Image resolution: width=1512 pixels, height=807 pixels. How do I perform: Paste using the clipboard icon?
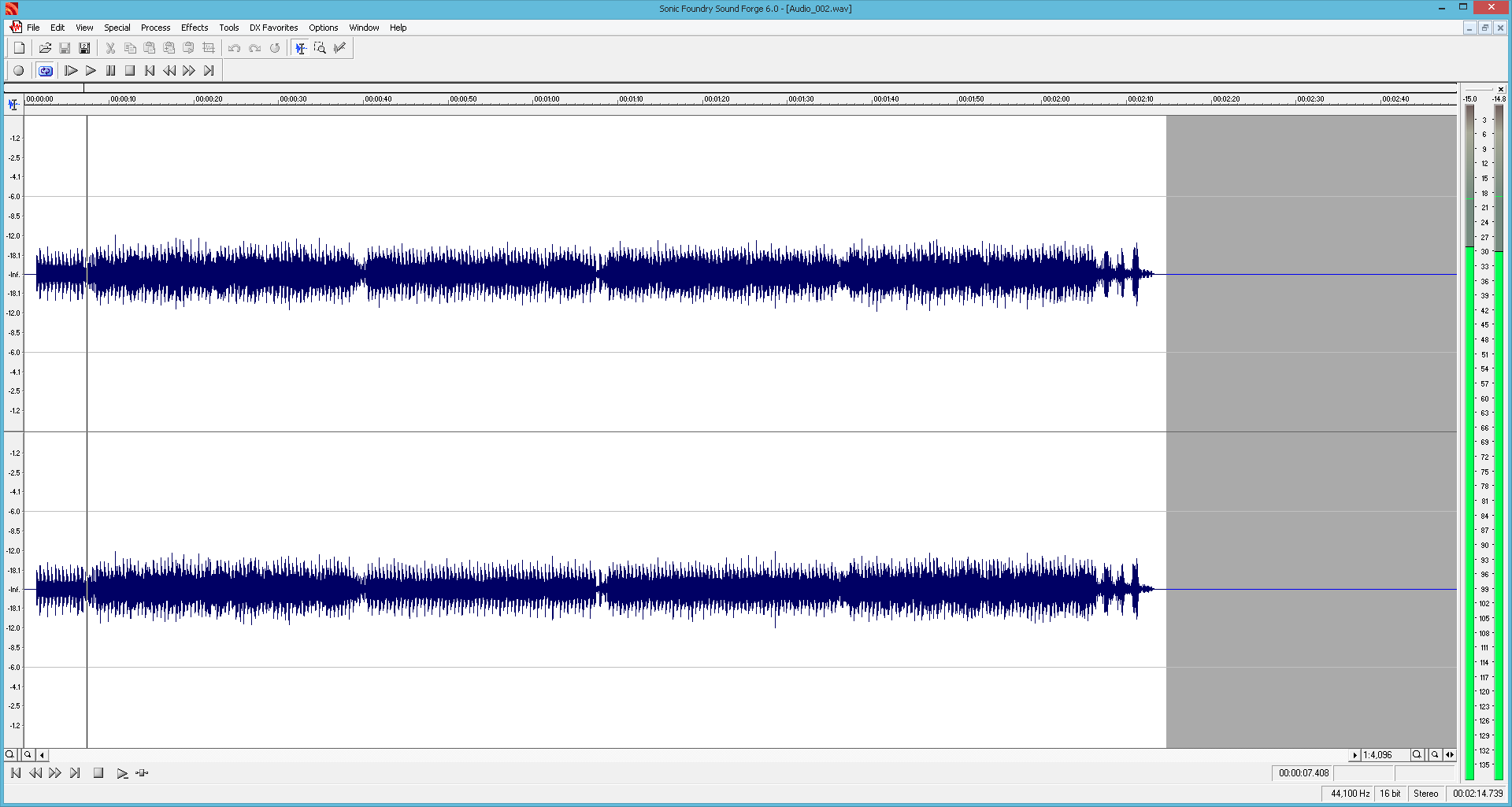(150, 48)
